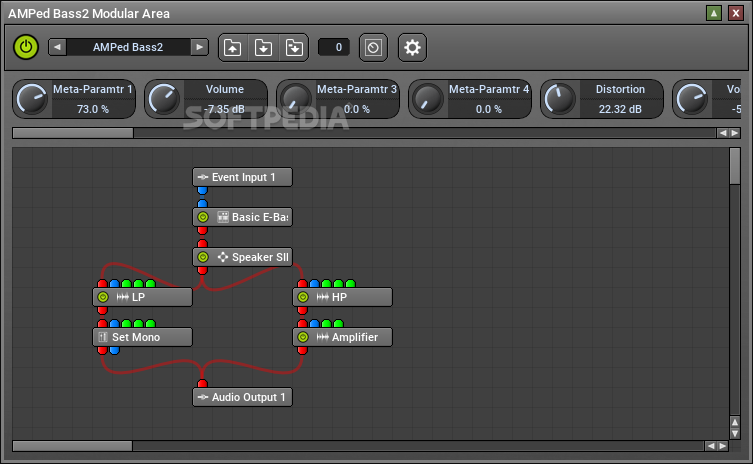Select the Basic E-Bass module

(x=243, y=217)
